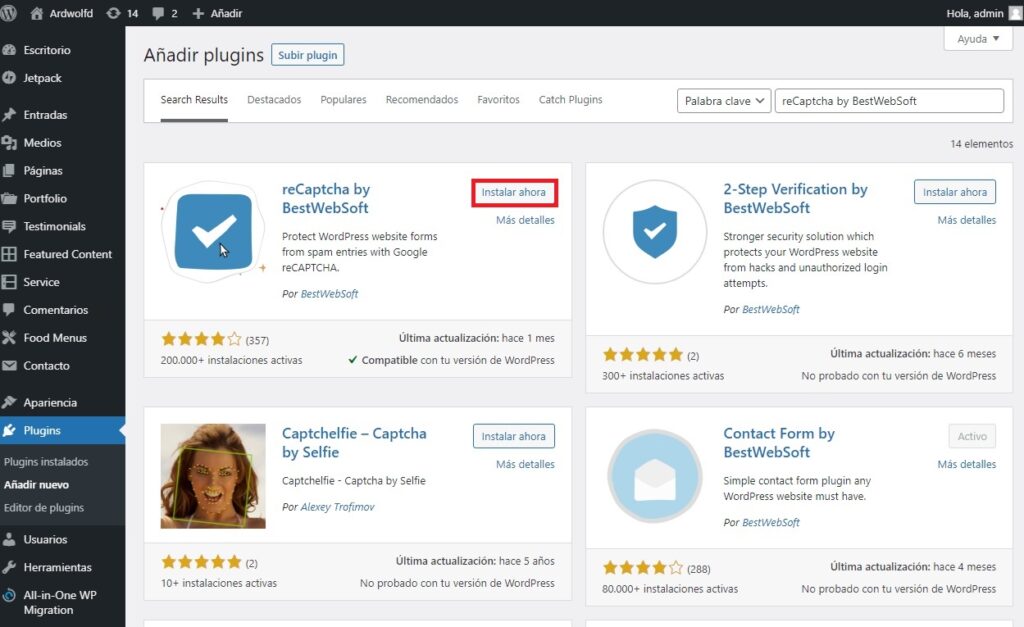Click the updates icon showing 14

pyautogui.click(x=113, y=13)
